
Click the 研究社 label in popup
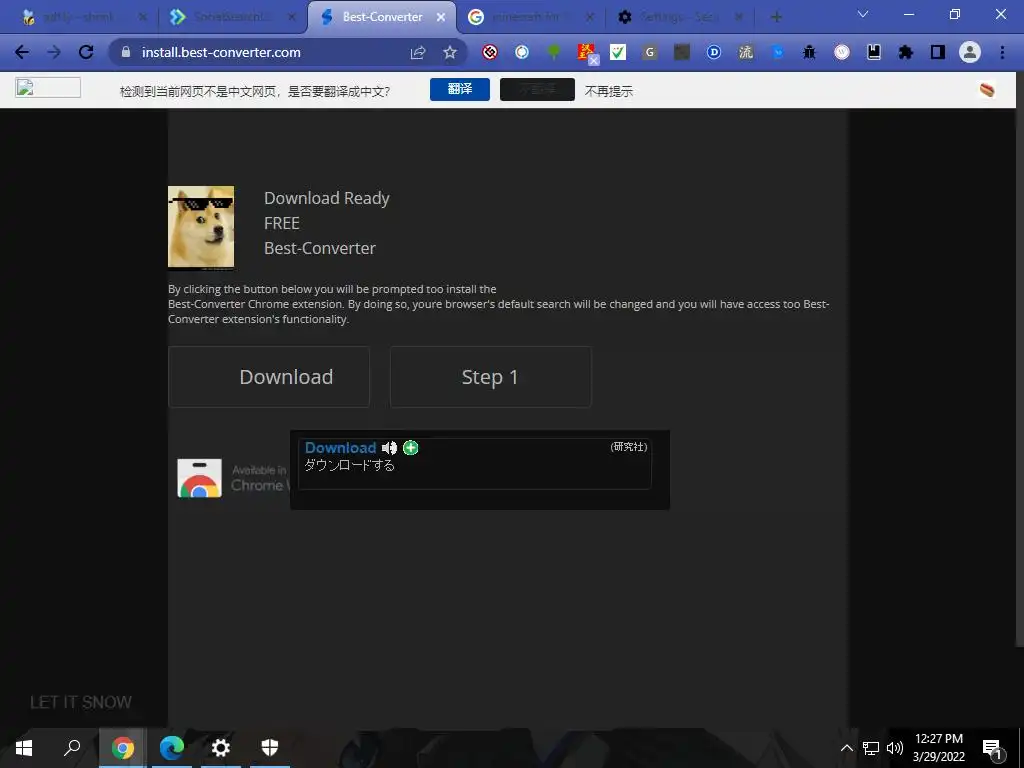pos(629,447)
